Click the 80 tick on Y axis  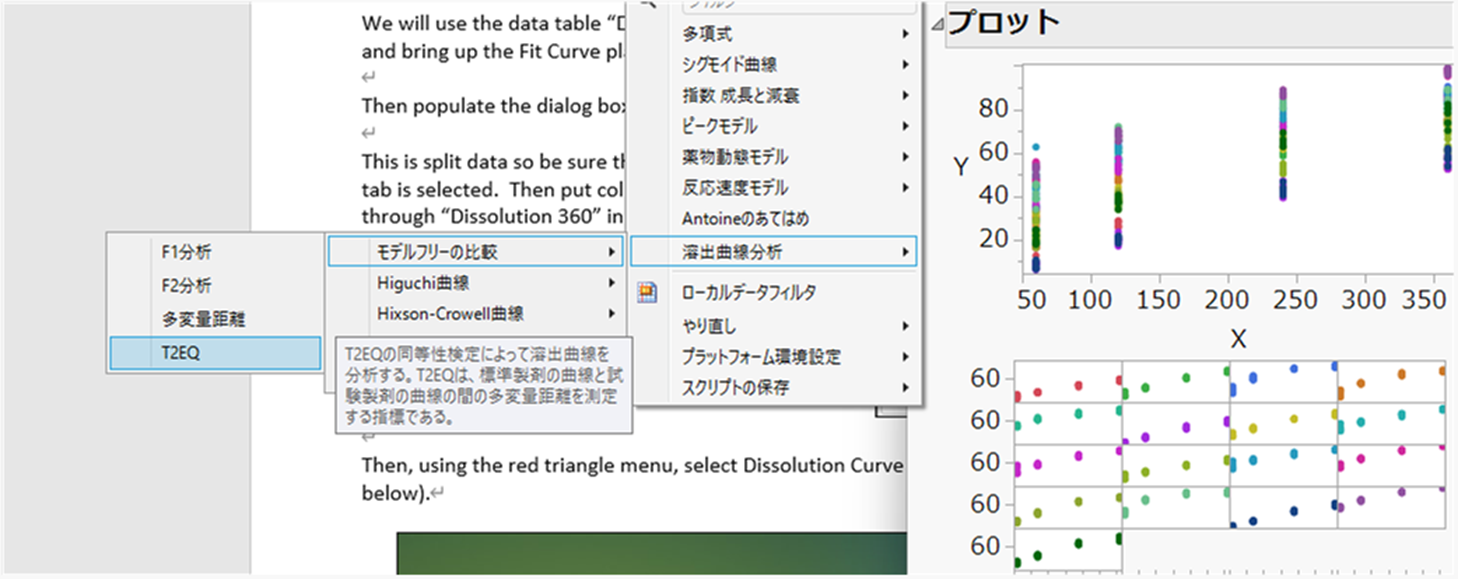tap(995, 110)
